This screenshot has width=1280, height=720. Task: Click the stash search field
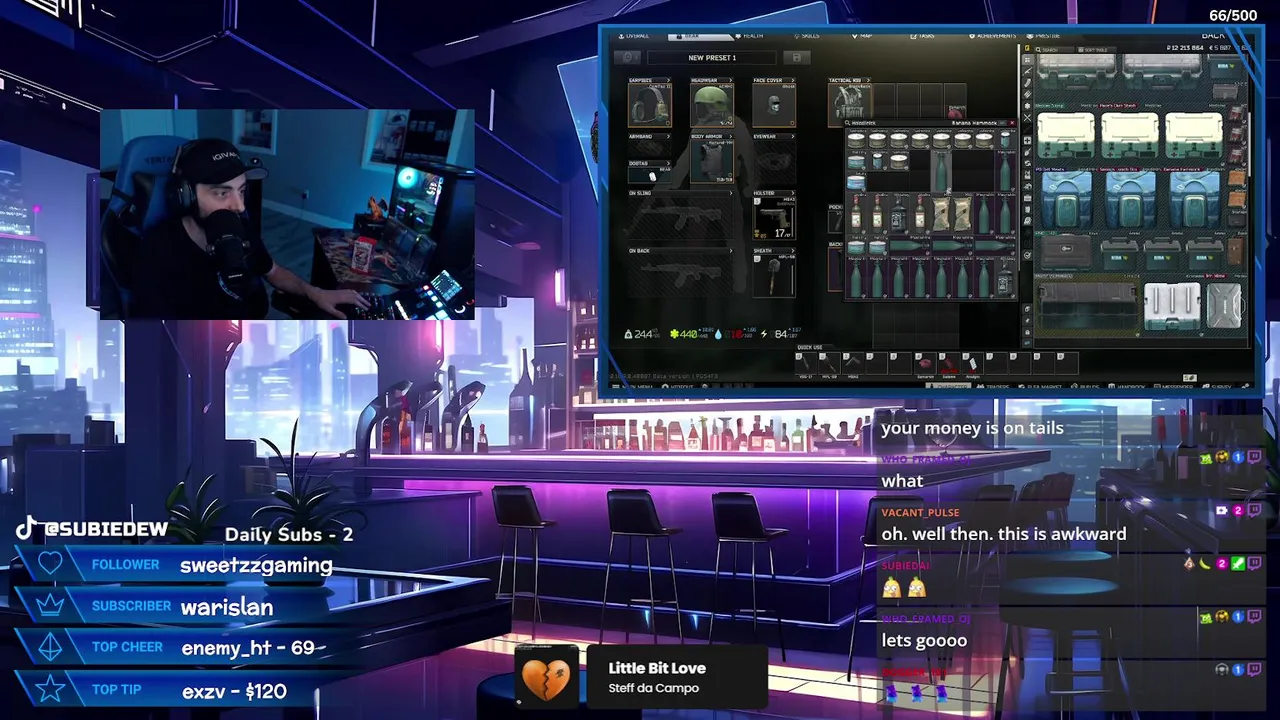click(x=1054, y=49)
